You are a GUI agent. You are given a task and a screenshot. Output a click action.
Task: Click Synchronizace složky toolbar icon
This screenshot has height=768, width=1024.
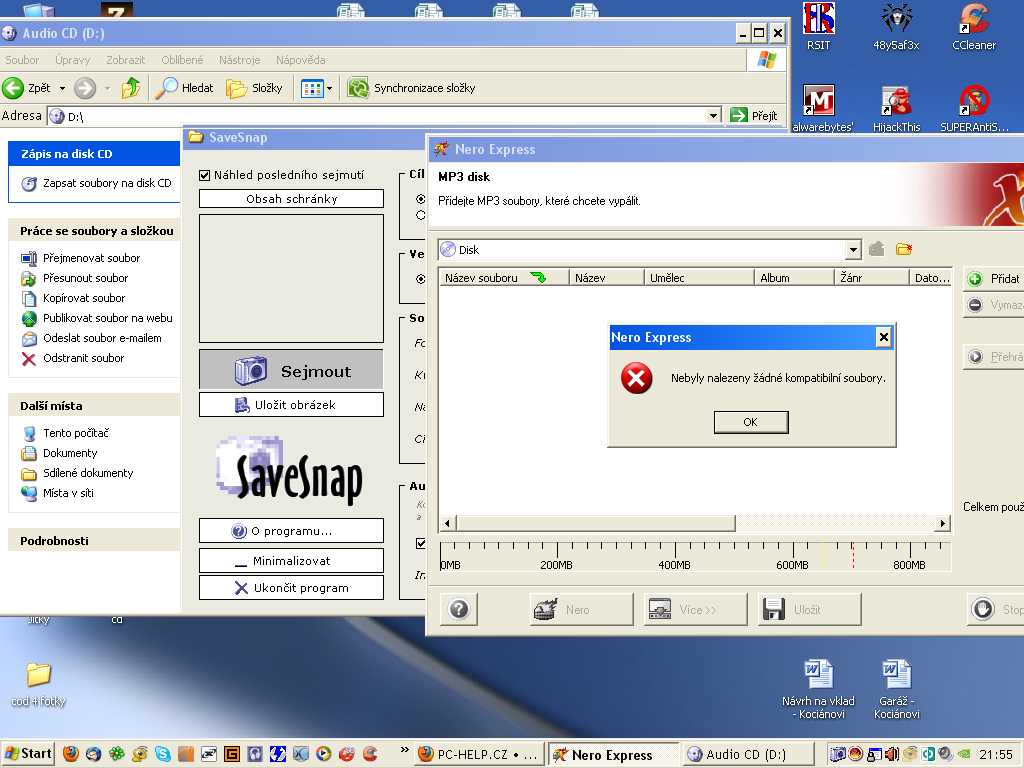(x=357, y=88)
